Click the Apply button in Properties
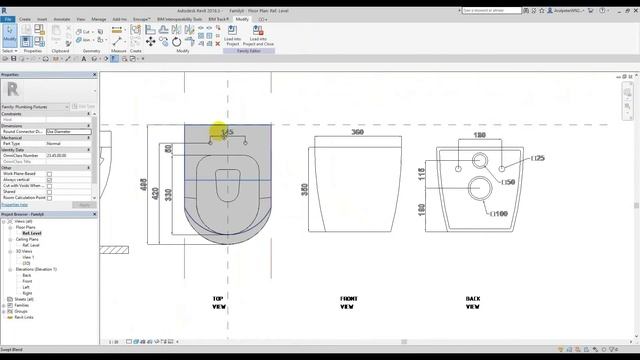Screen dimensions: 640x360 pos(84,205)
